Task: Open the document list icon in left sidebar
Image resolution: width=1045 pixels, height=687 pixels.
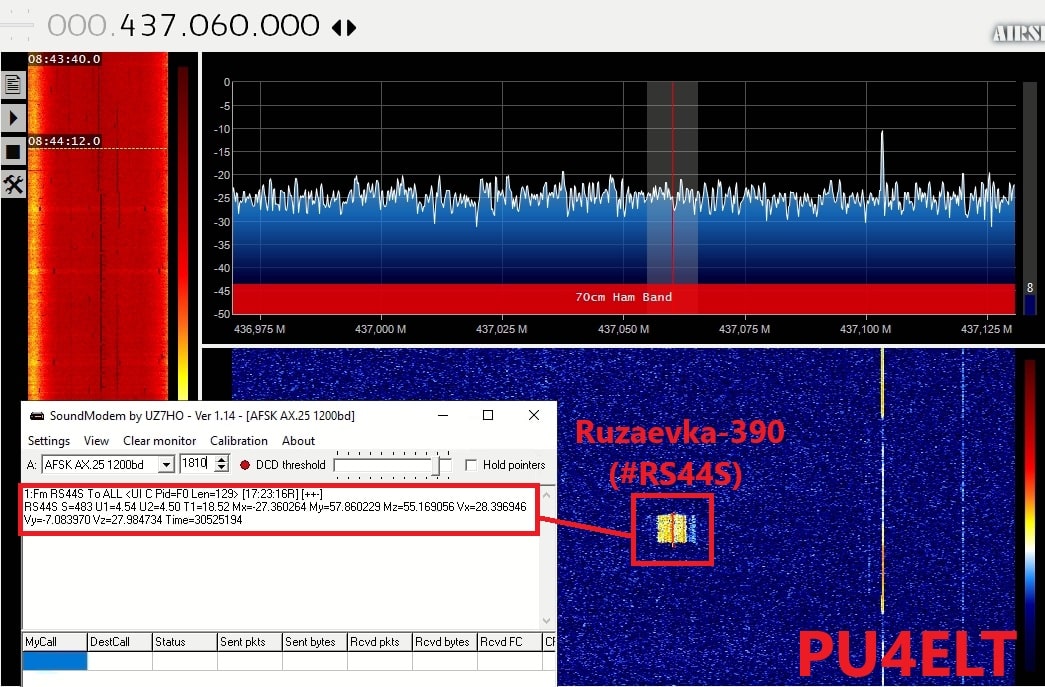Action: (13, 85)
